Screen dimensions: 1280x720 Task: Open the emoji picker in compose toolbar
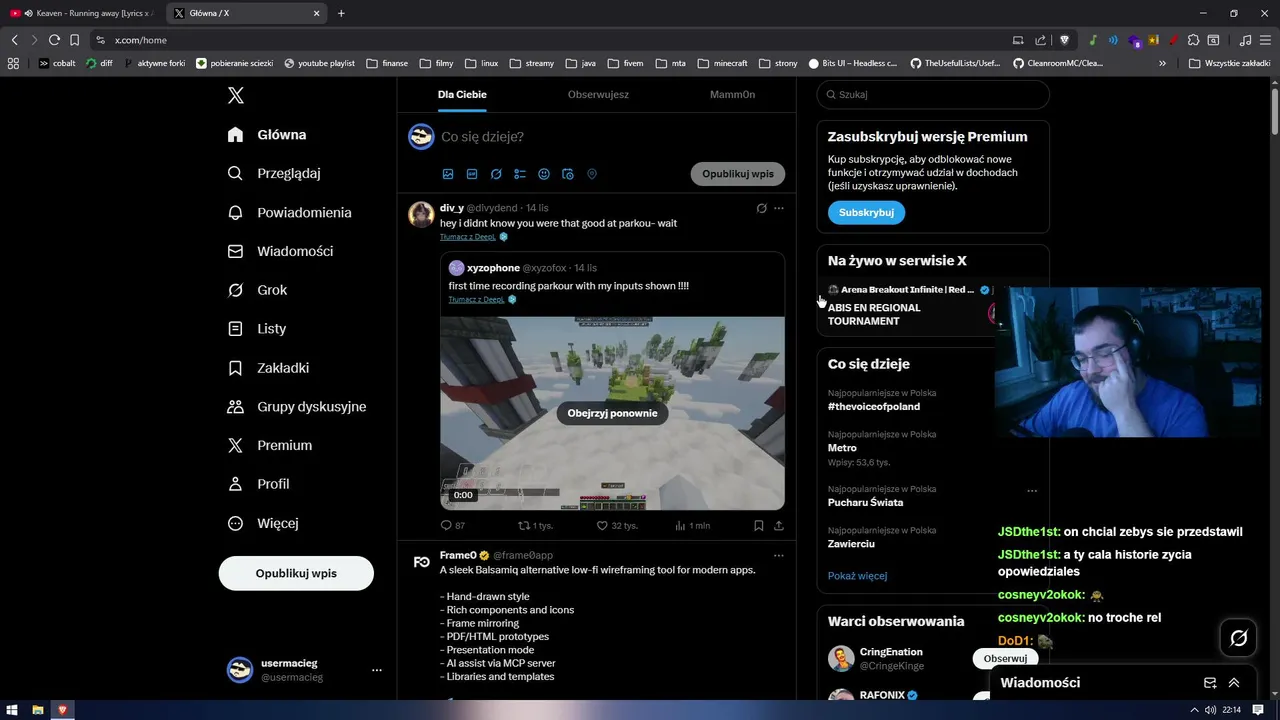(544, 174)
